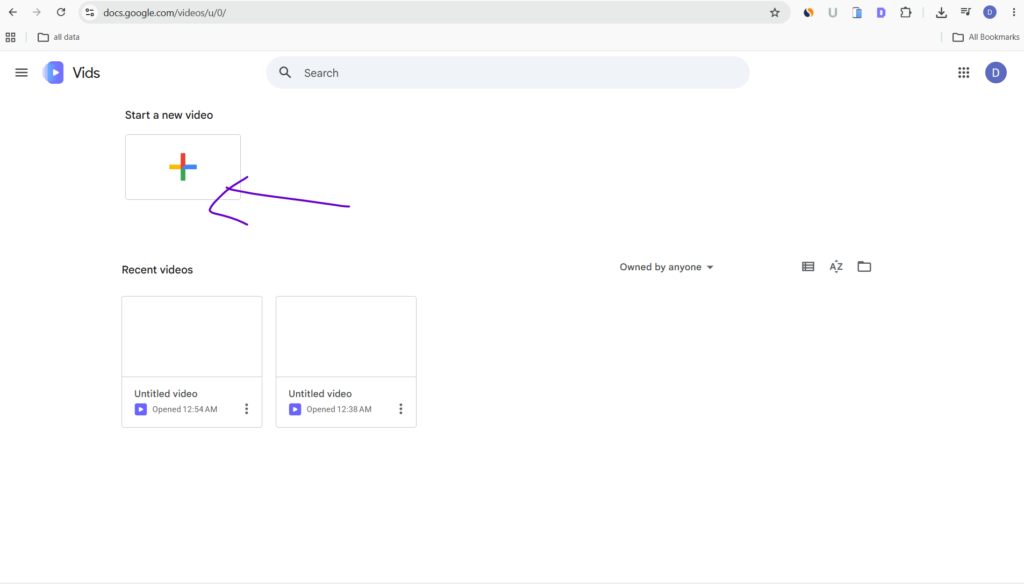1024x584 pixels.
Task: View site information in address bar
Action: pos(90,12)
